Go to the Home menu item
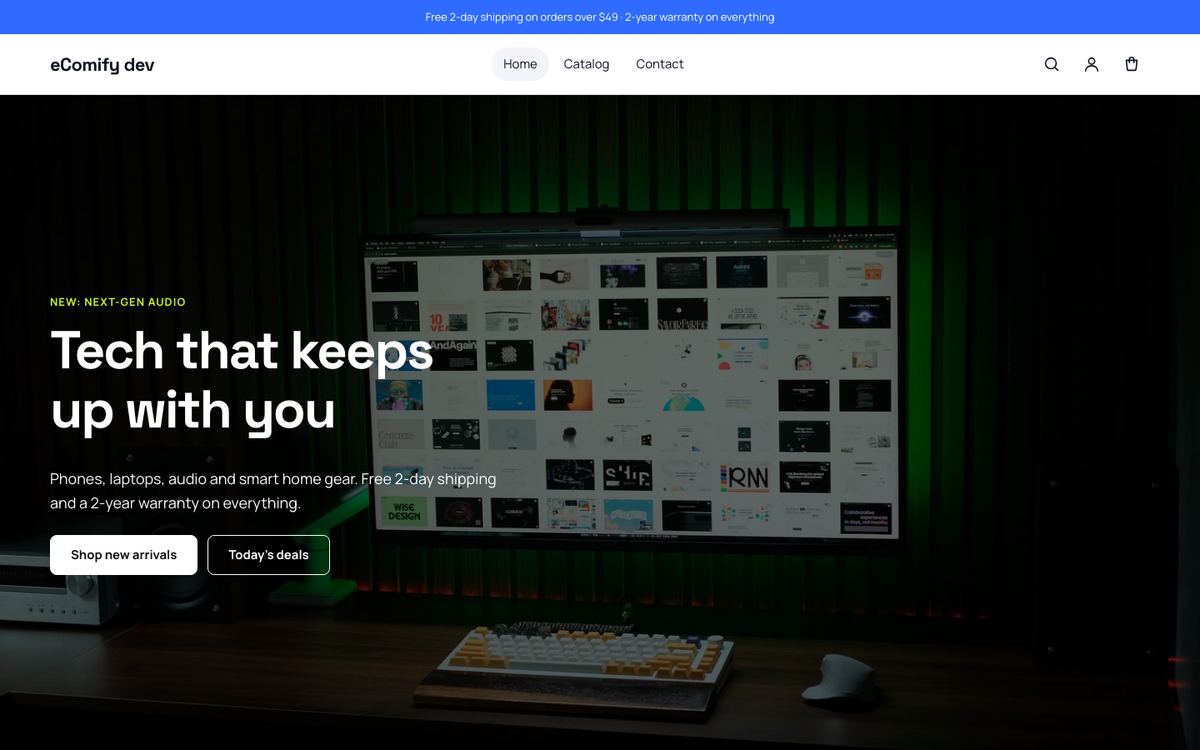 520,64
